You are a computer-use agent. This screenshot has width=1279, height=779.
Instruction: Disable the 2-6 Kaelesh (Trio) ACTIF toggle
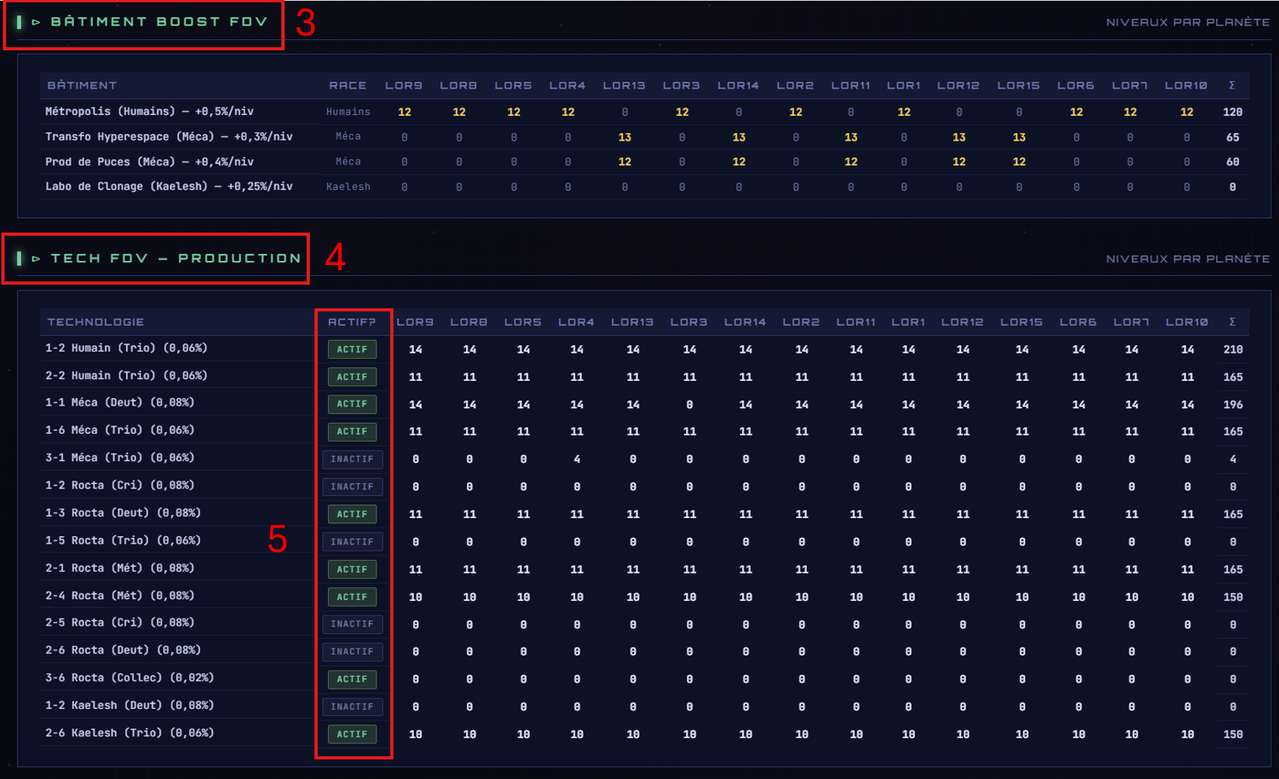[352, 734]
